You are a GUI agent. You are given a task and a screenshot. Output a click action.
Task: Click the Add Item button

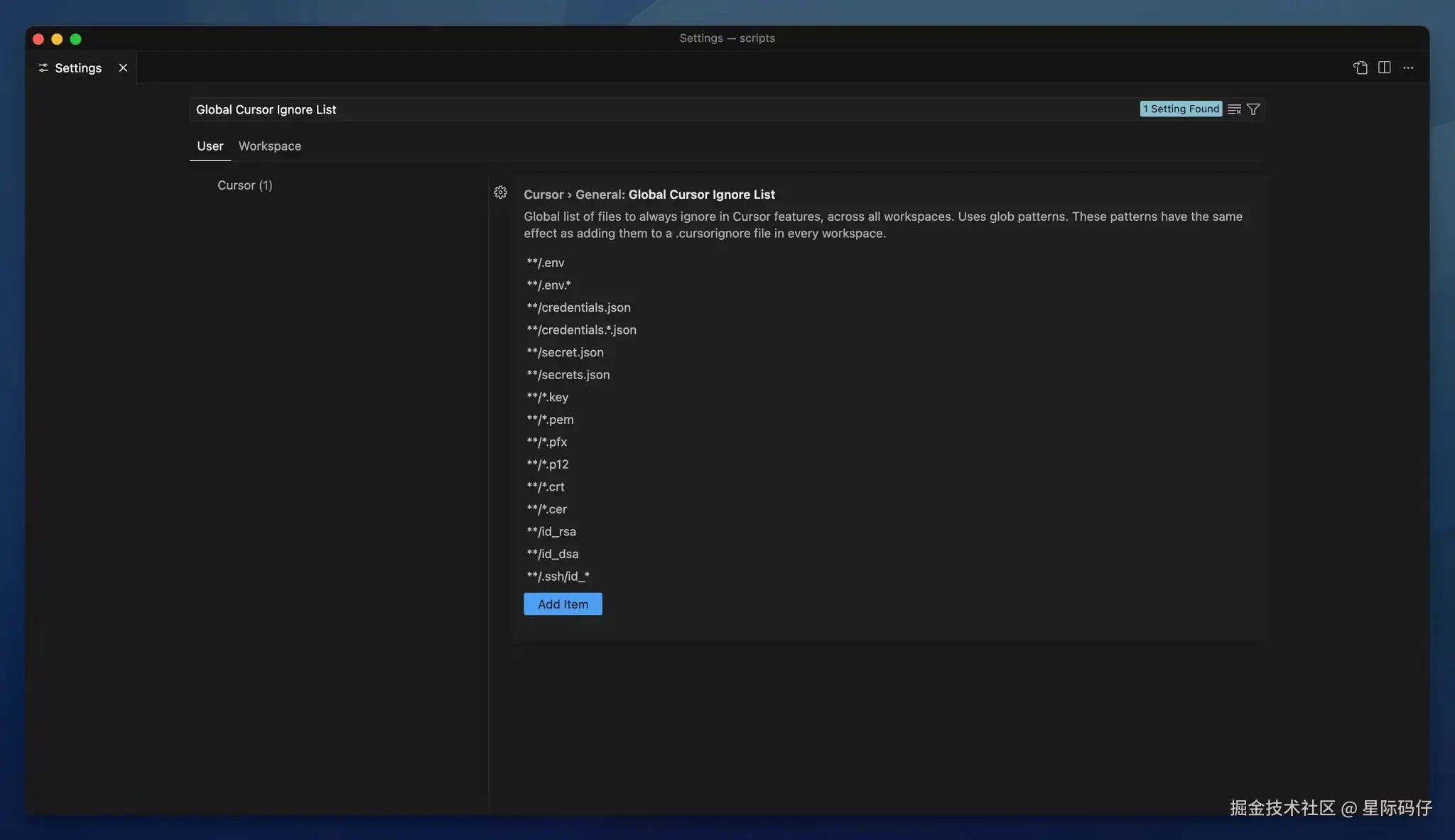[562, 604]
